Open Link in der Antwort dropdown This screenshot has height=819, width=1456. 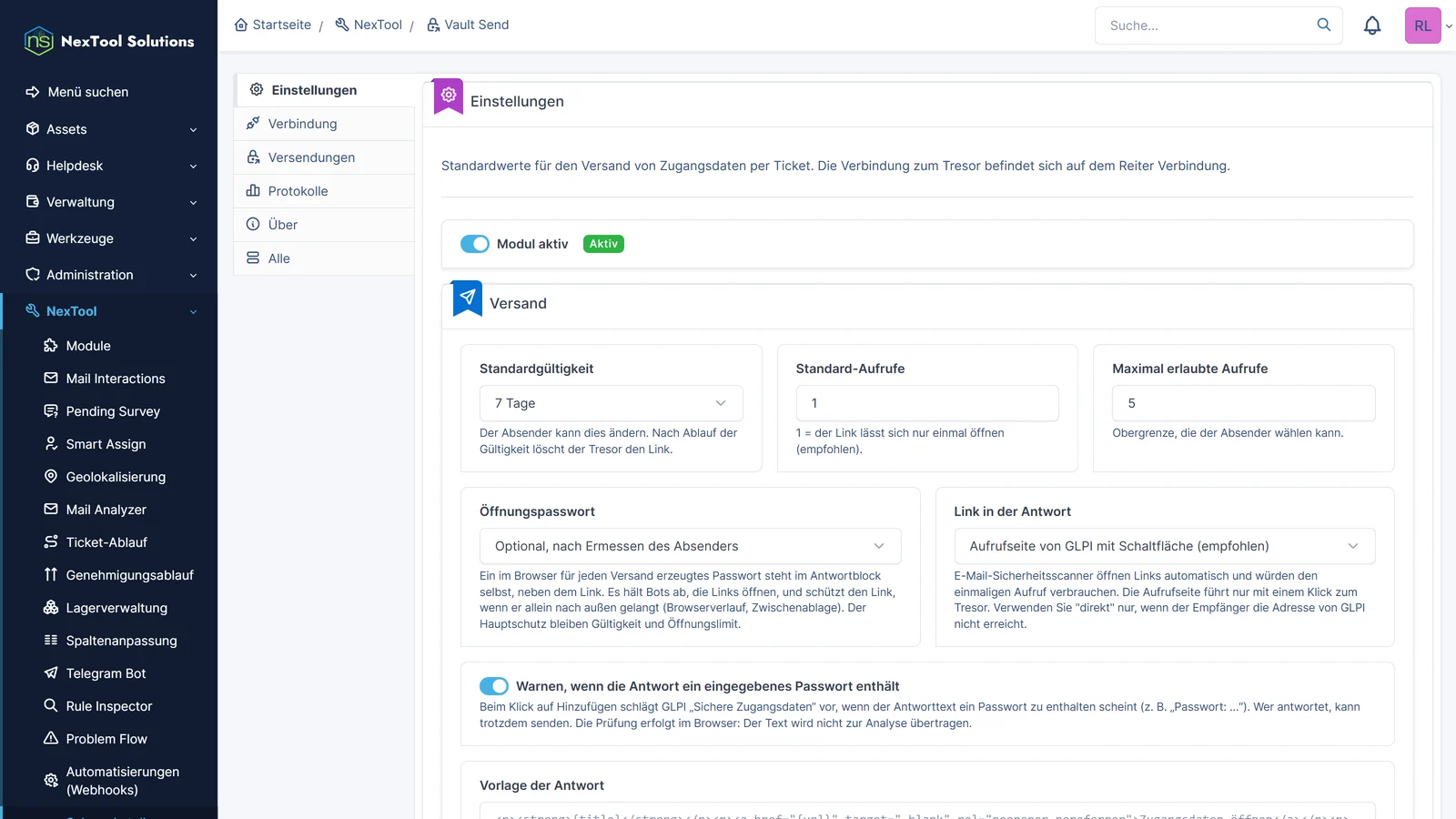tap(1165, 546)
